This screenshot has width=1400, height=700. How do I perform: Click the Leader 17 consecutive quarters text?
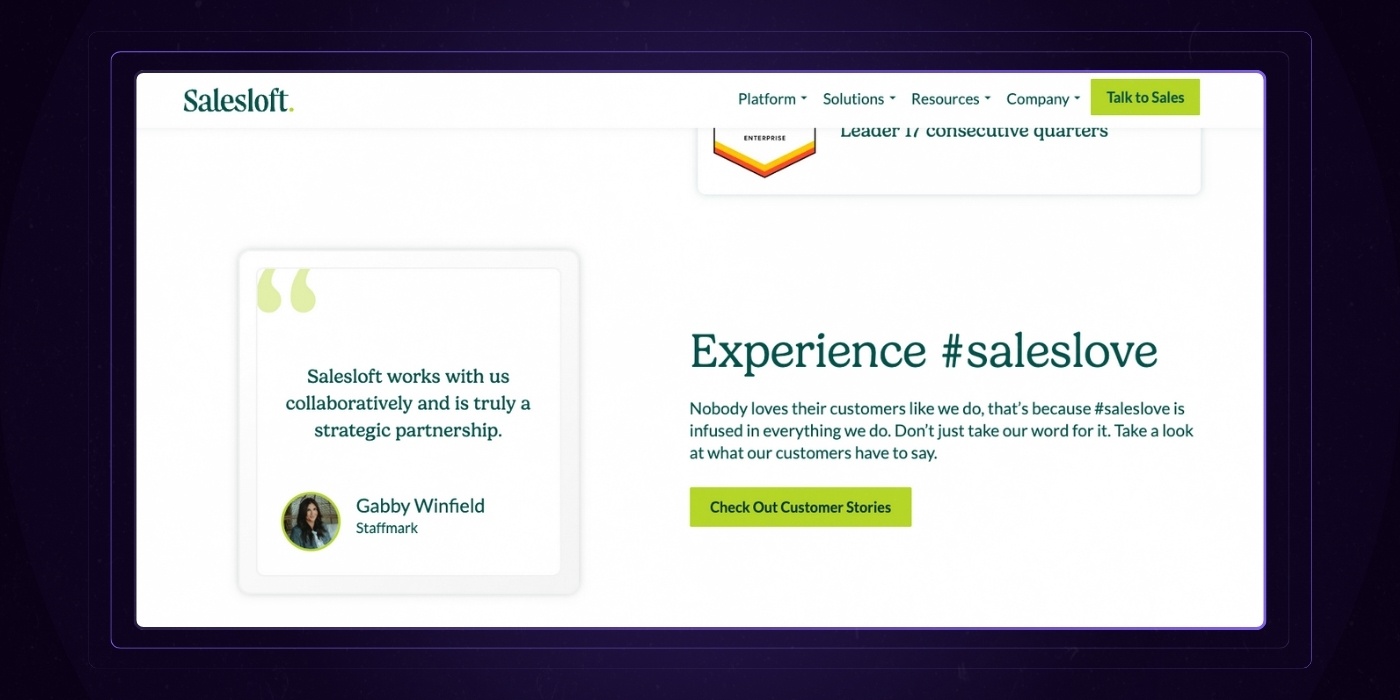973,131
